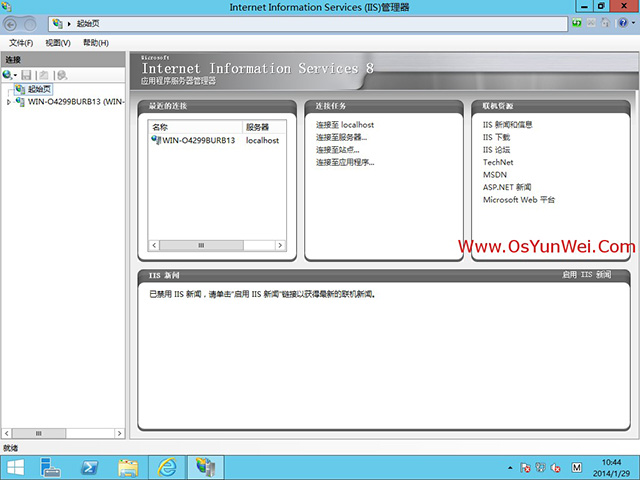Click the 连接至 localhost link
640x480 pixels.
pos(344,125)
